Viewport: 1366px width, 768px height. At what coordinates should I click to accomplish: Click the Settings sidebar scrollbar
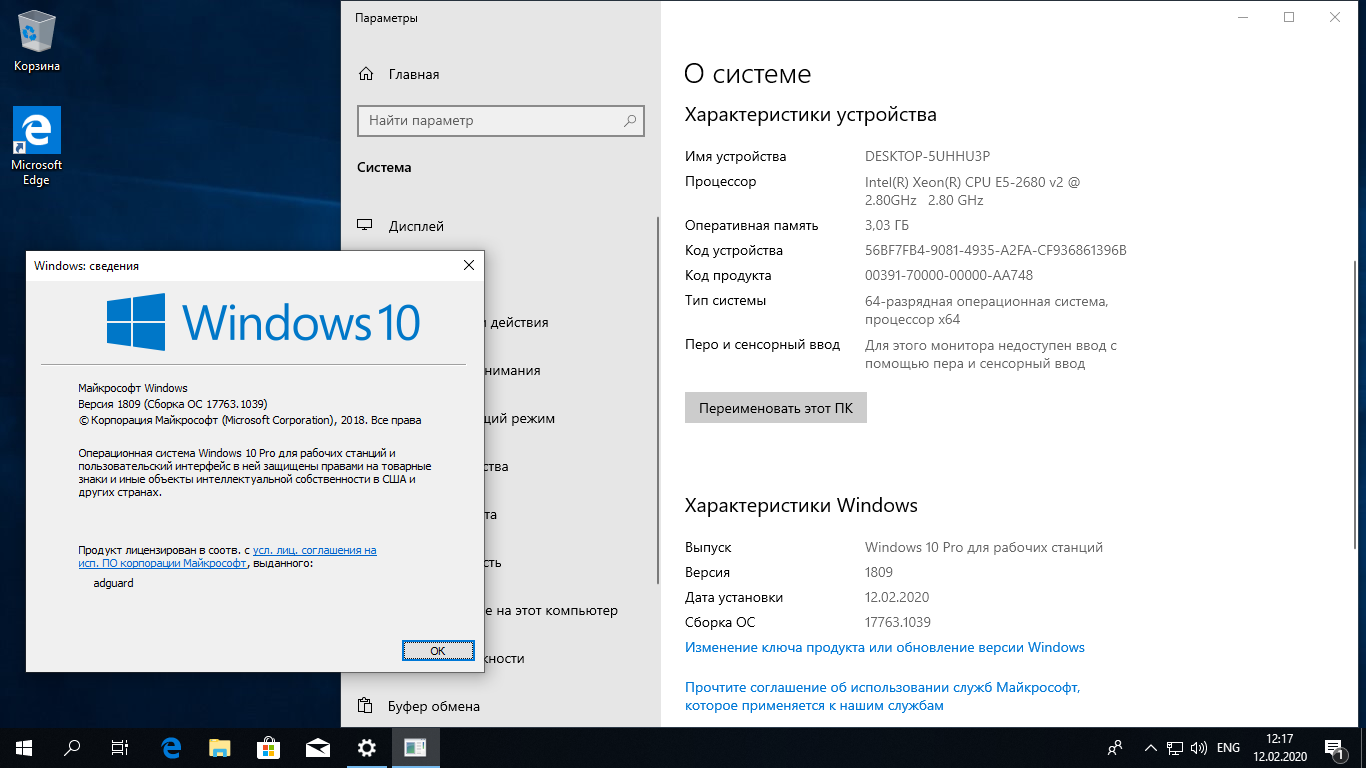pyautogui.click(x=657, y=400)
